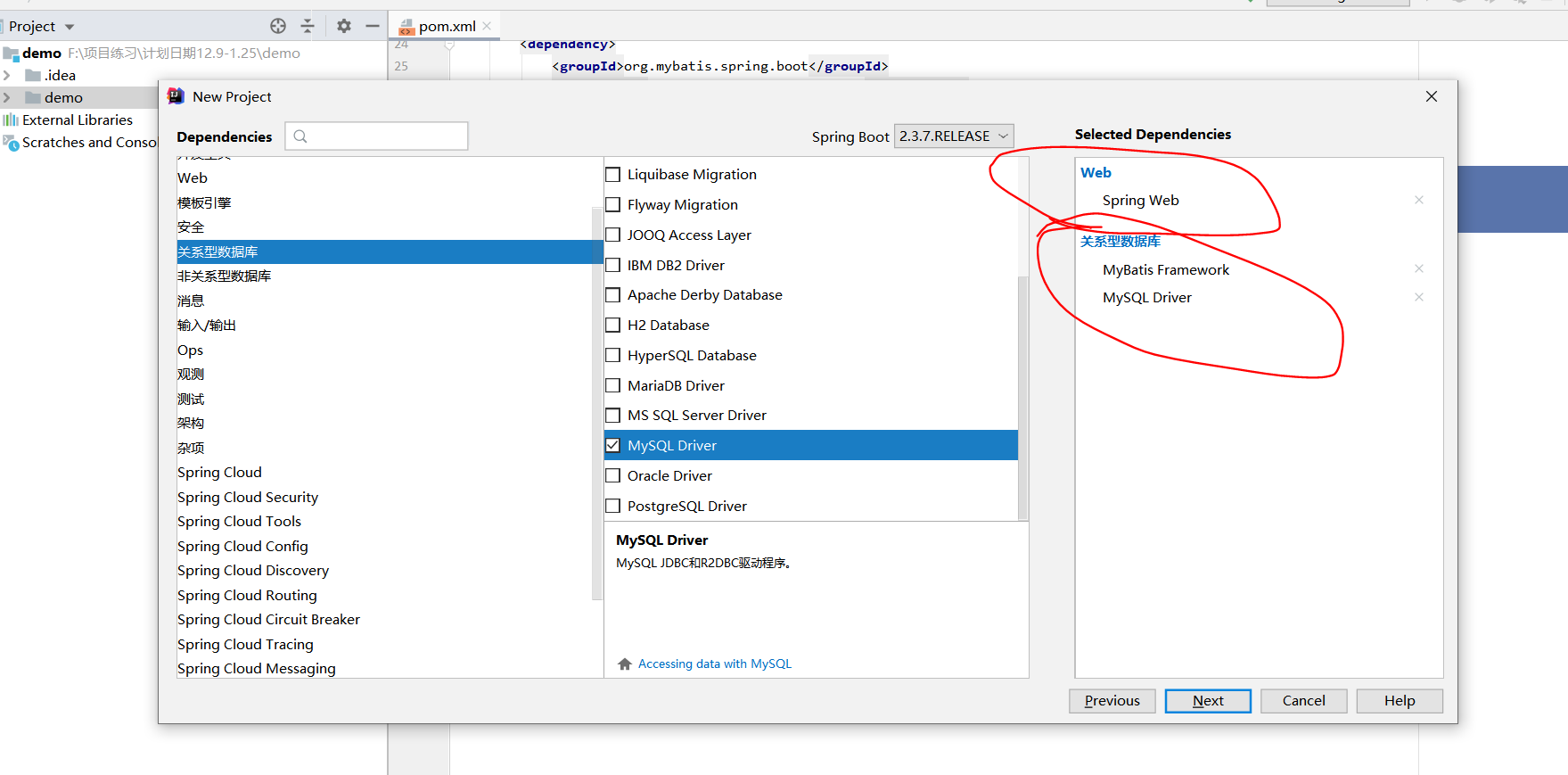1568x775 pixels.
Task: Check Flyway Migration
Action: (x=613, y=205)
